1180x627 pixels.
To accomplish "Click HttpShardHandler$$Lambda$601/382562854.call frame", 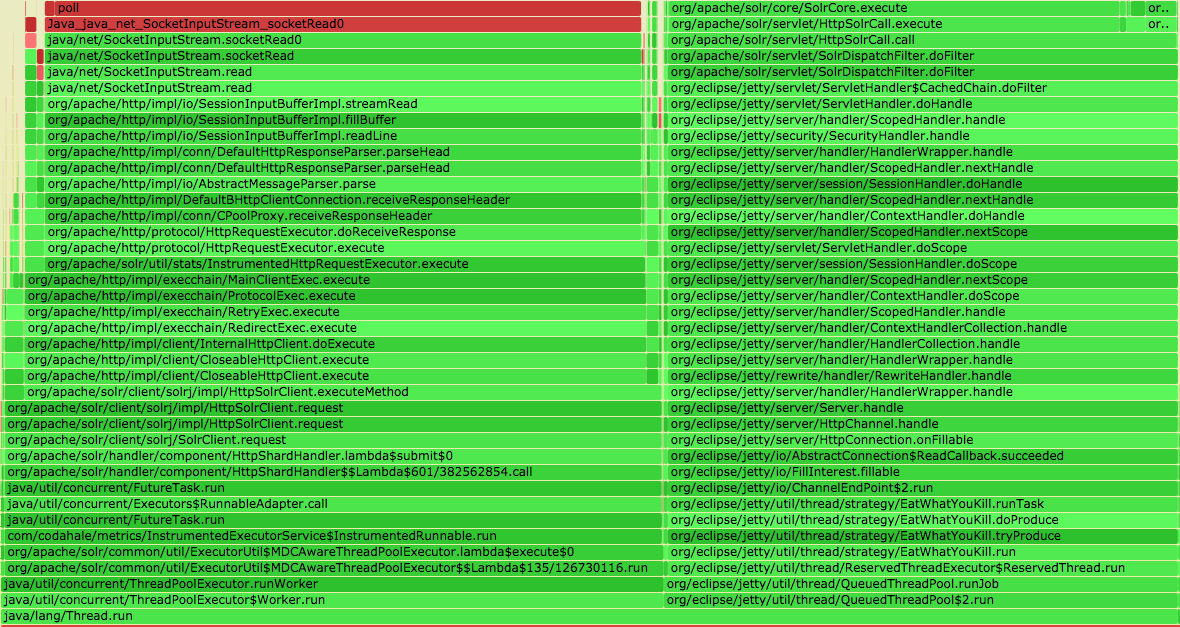I will point(333,472).
